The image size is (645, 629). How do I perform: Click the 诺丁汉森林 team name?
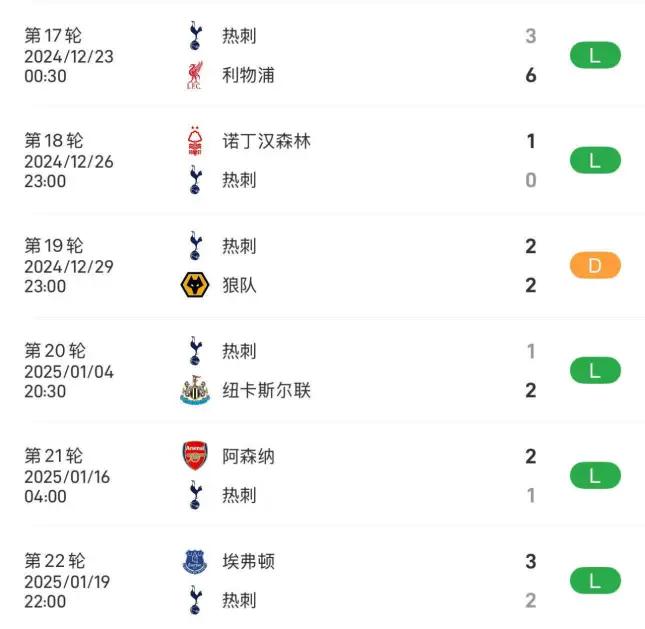pos(266,141)
